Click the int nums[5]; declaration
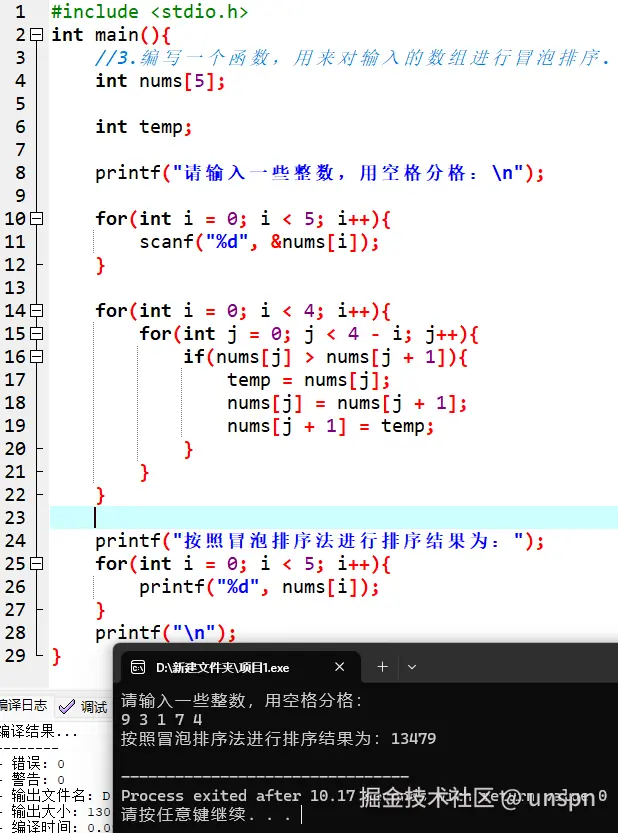This screenshot has height=833, width=618. click(160, 81)
